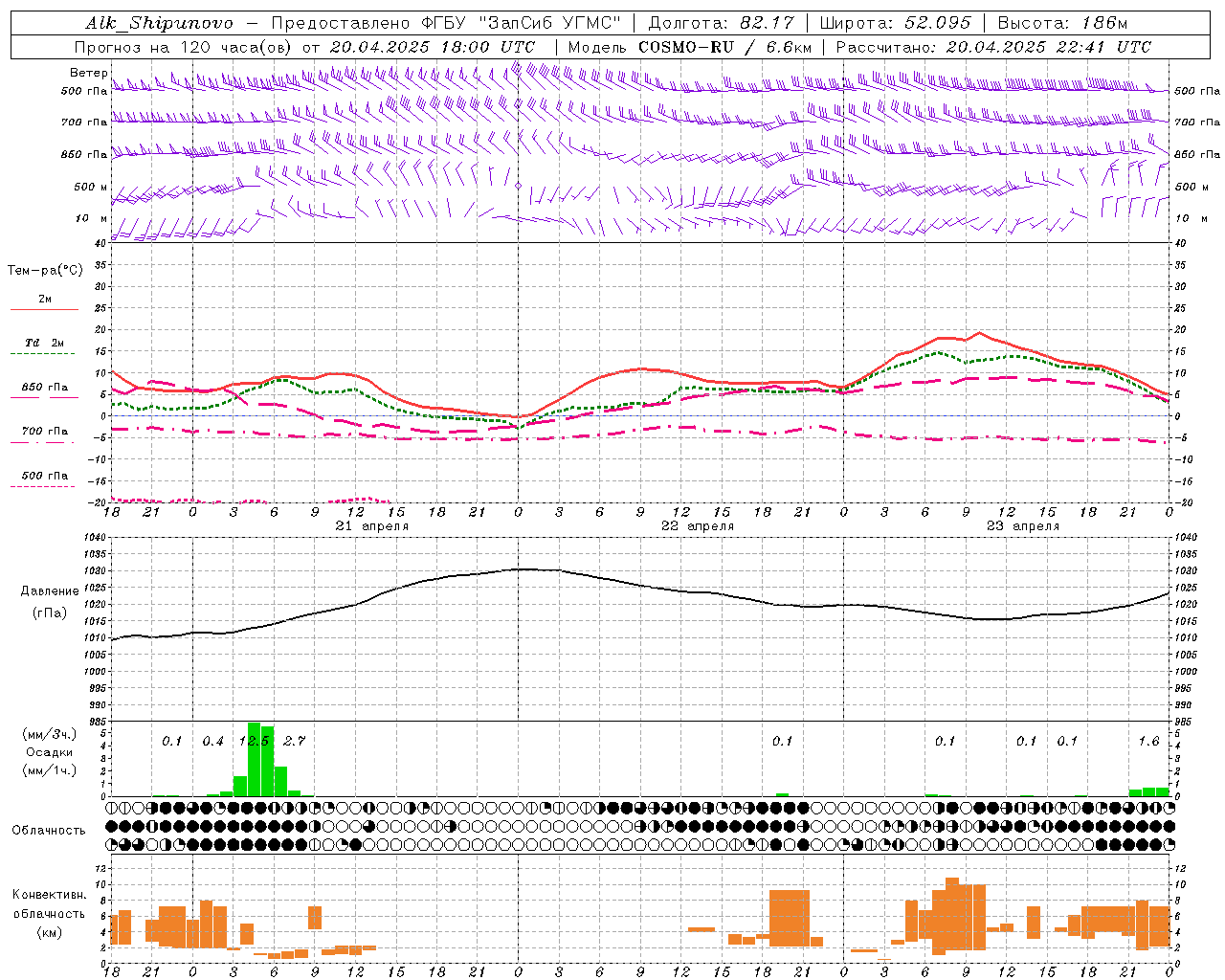Image resolution: width=1225 pixels, height=980 pixels.
Task: Click the '22 апреля' date label
Action: pyautogui.click(x=698, y=525)
